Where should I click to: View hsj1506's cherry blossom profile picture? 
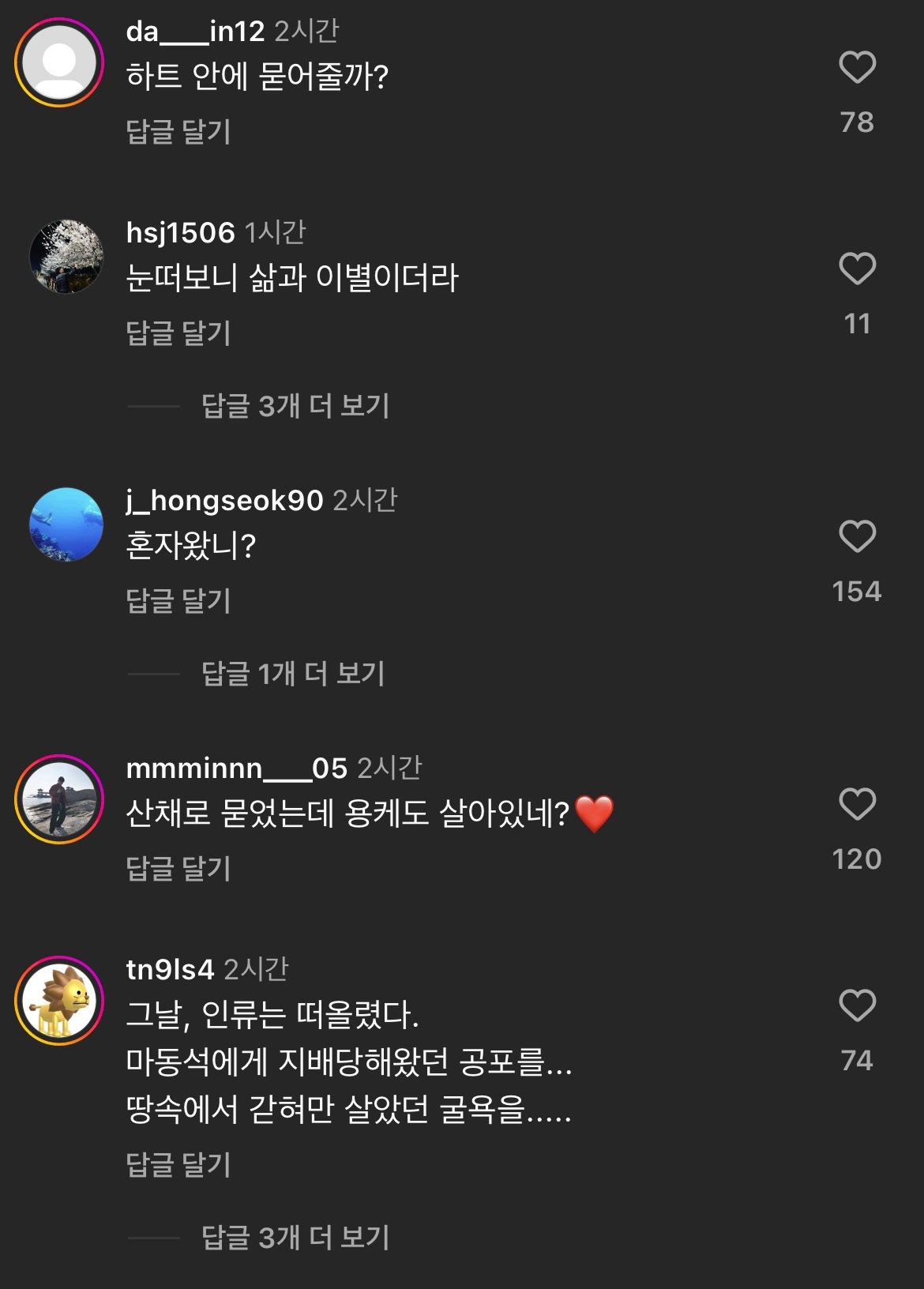[x=66, y=257]
